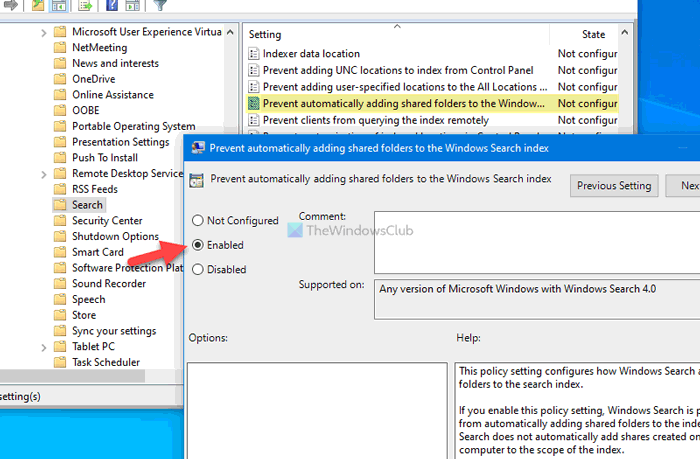This screenshot has height=459, width=700.
Task: Sort by the State column header
Action: click(x=593, y=34)
